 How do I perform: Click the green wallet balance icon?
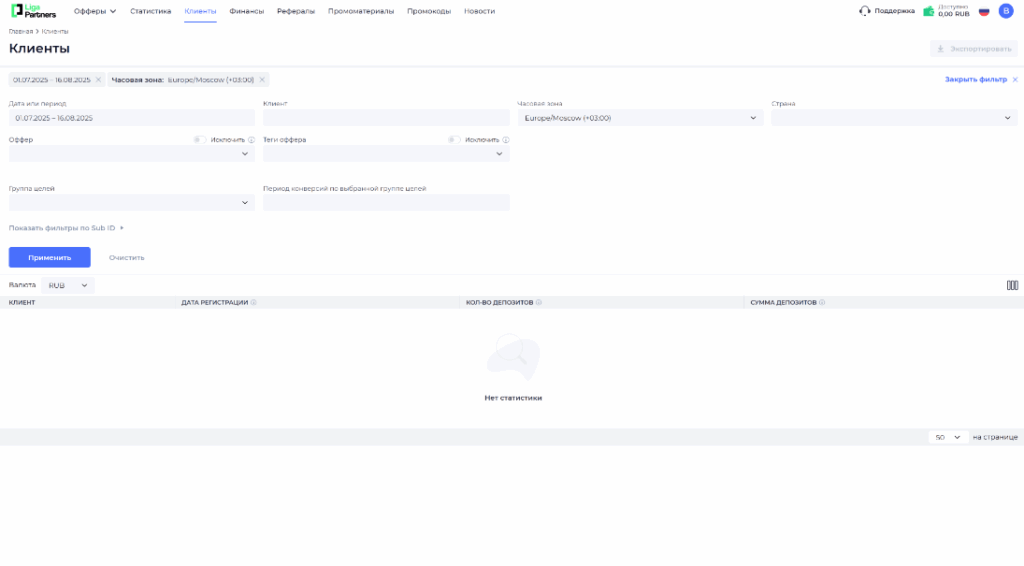pos(929,11)
